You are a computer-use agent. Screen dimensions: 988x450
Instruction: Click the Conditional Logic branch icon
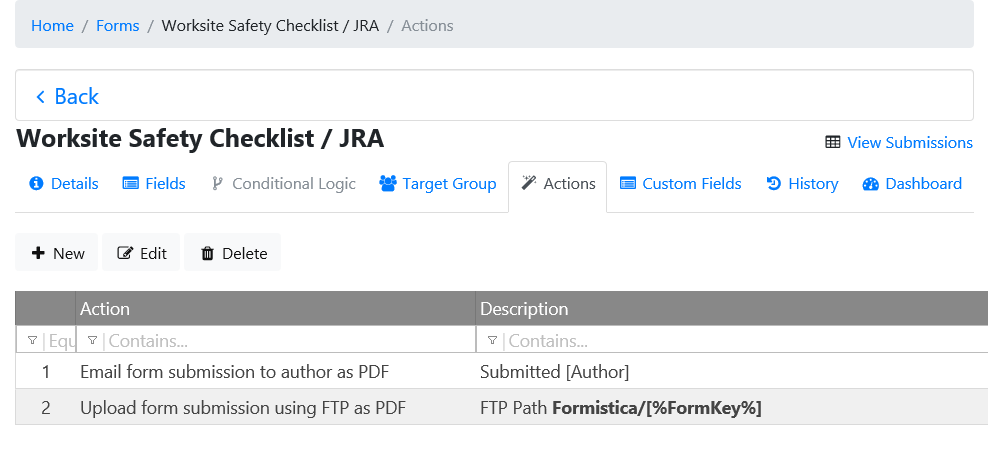click(217, 184)
